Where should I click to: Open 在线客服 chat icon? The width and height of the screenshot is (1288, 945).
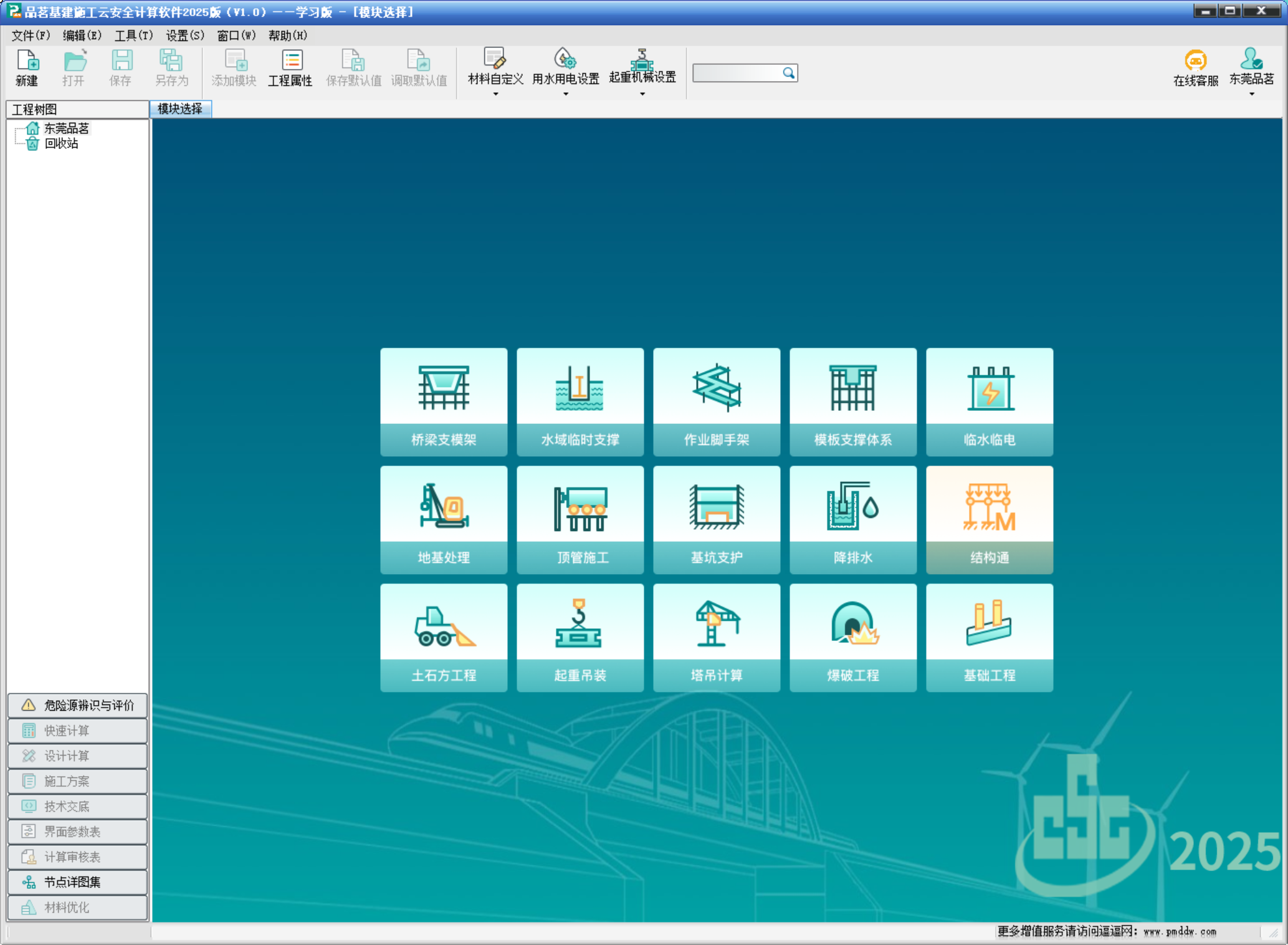pyautogui.click(x=1196, y=67)
